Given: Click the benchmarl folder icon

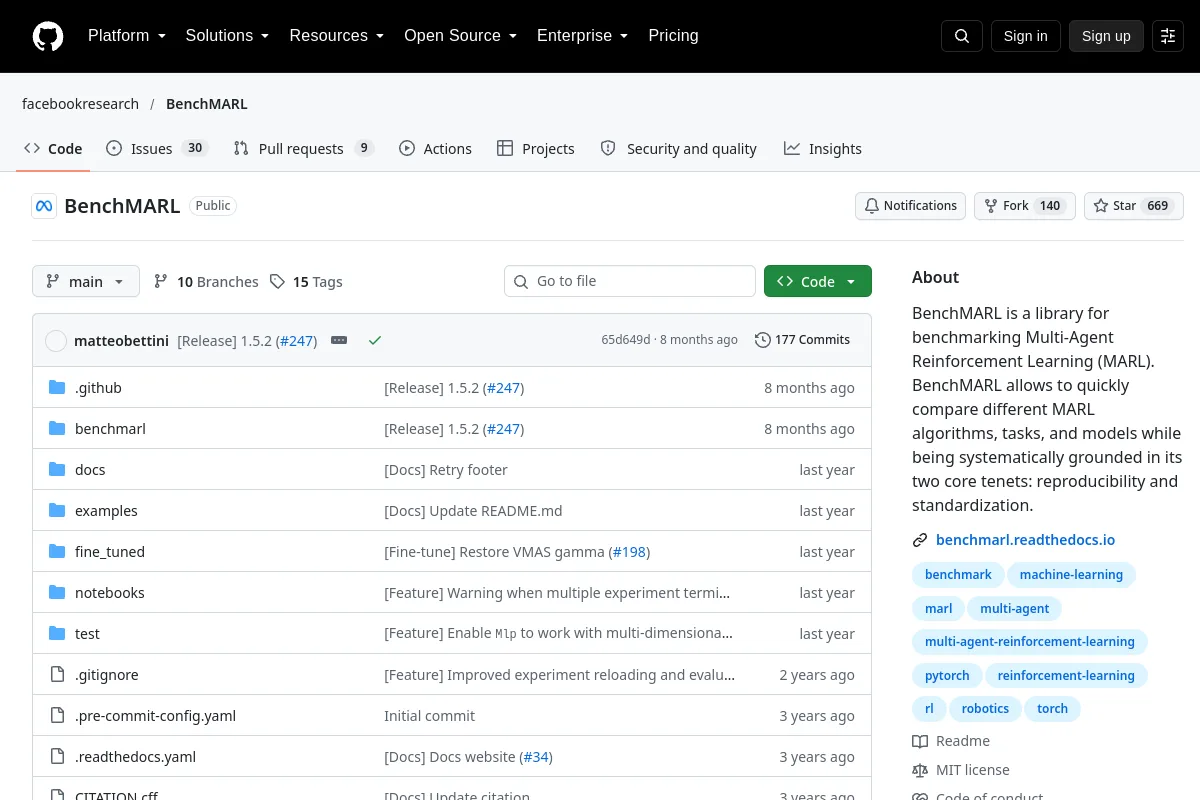Looking at the screenshot, I should pyautogui.click(x=57, y=429).
